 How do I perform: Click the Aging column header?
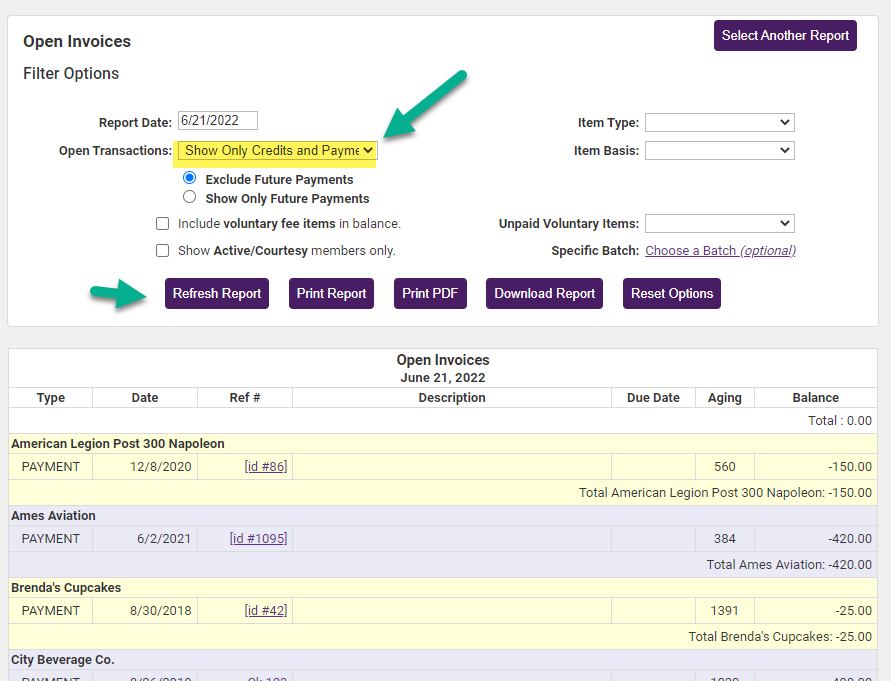724,397
